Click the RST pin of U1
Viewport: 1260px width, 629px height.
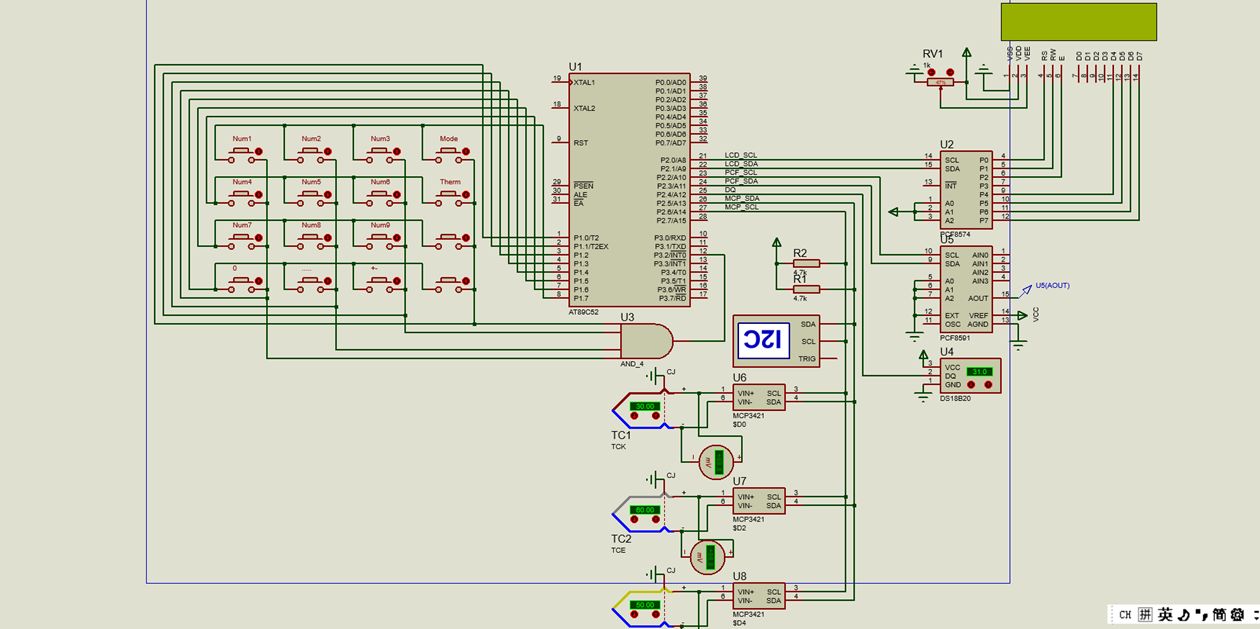pos(580,143)
